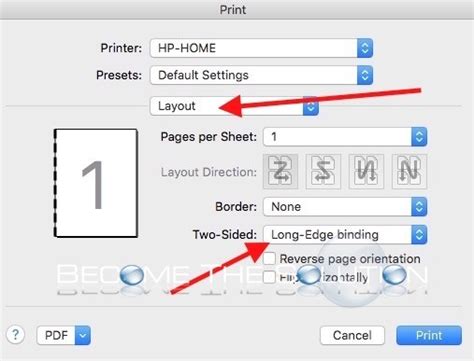Open the Pages per Sheet dropdown
The image size is (474, 361).
345,137
